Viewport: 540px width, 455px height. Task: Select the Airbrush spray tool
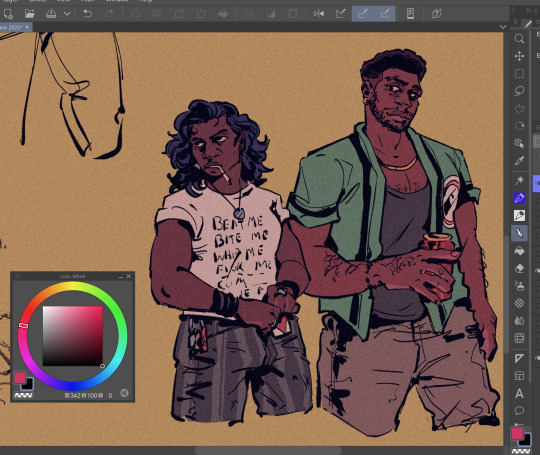(x=519, y=286)
